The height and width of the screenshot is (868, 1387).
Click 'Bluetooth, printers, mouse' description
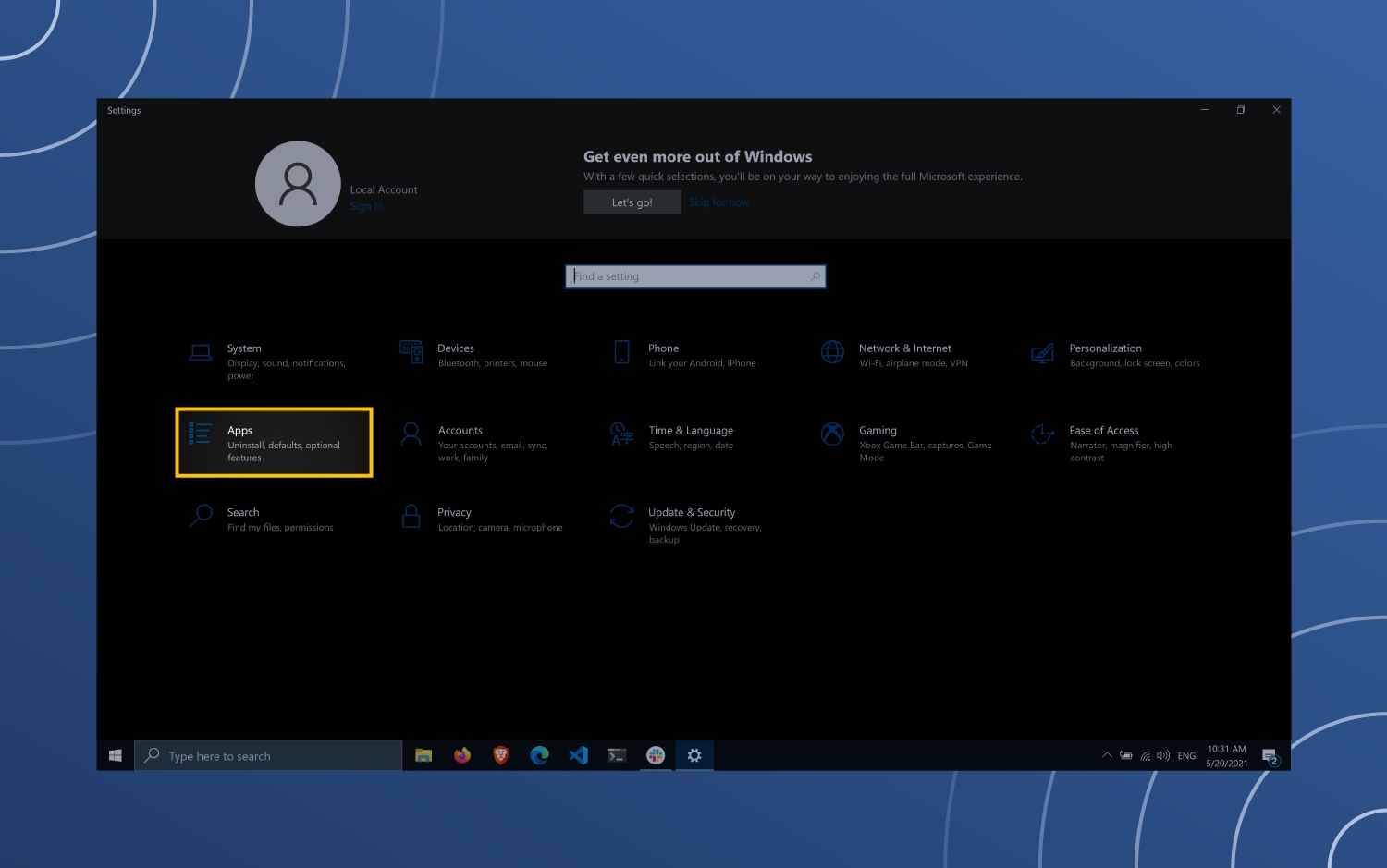pos(493,363)
